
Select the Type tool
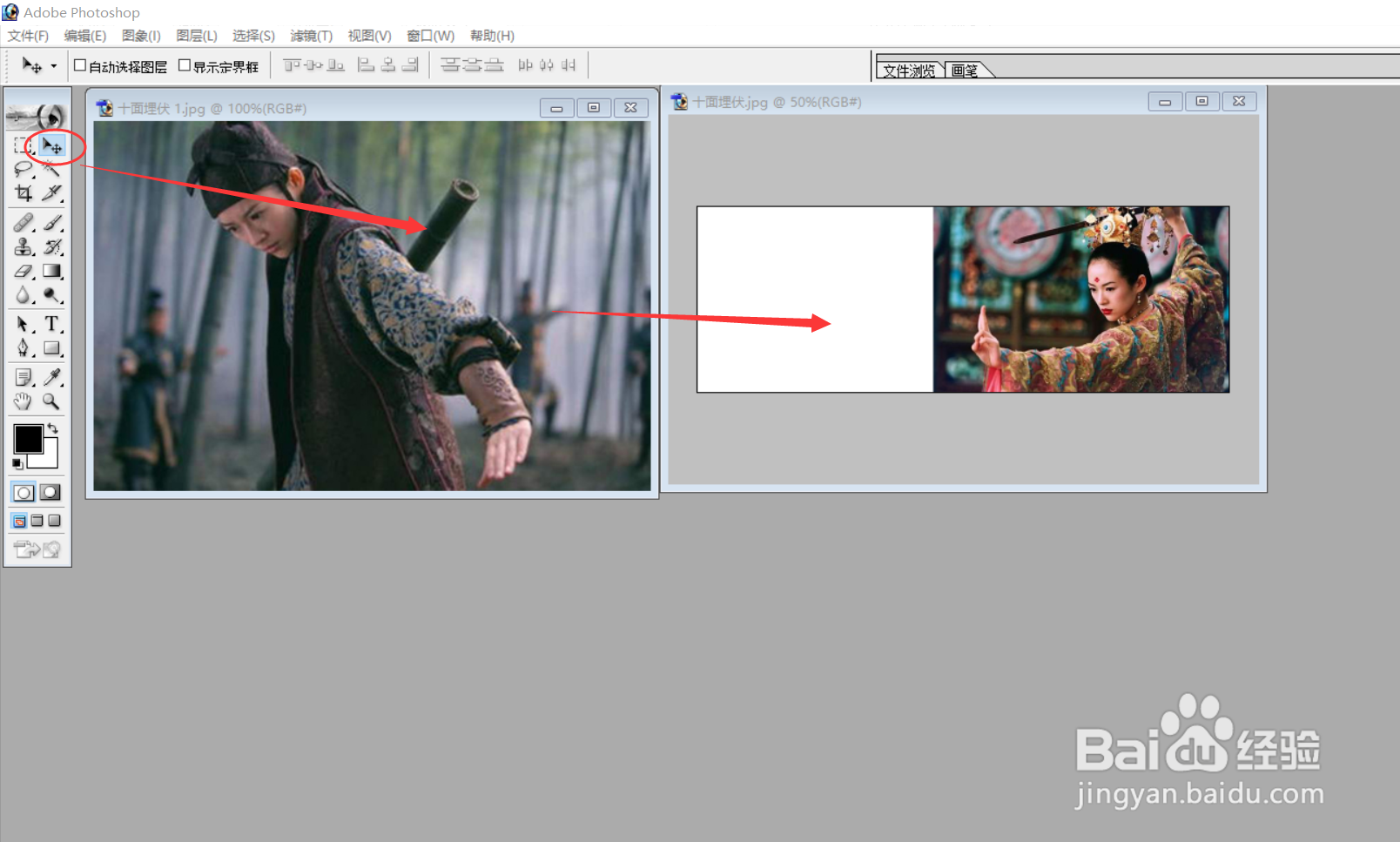(52, 325)
